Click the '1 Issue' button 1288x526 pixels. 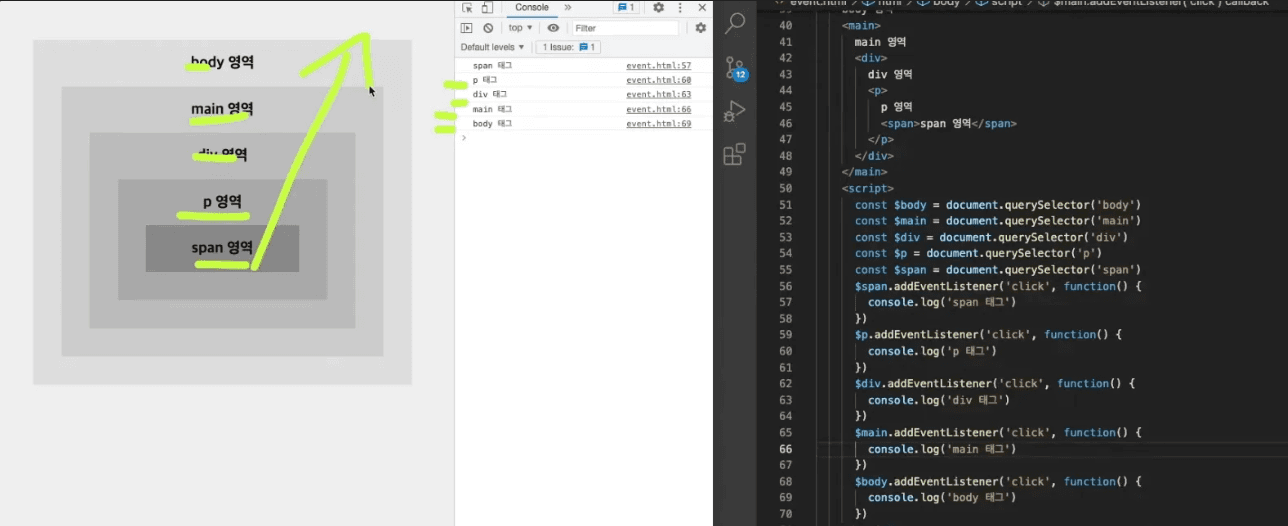coord(569,47)
